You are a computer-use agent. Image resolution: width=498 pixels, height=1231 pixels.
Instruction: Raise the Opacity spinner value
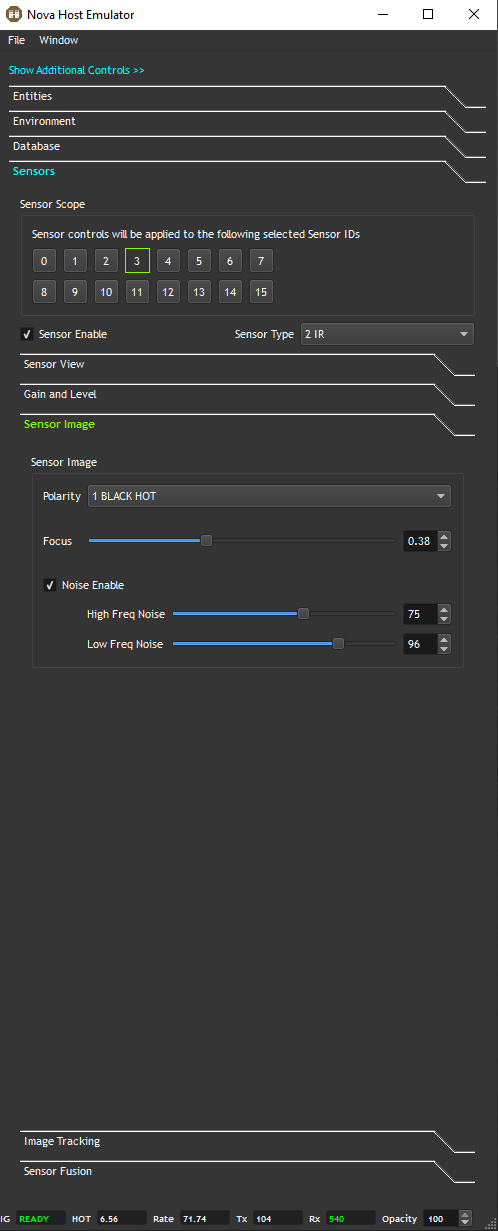click(x=465, y=1214)
